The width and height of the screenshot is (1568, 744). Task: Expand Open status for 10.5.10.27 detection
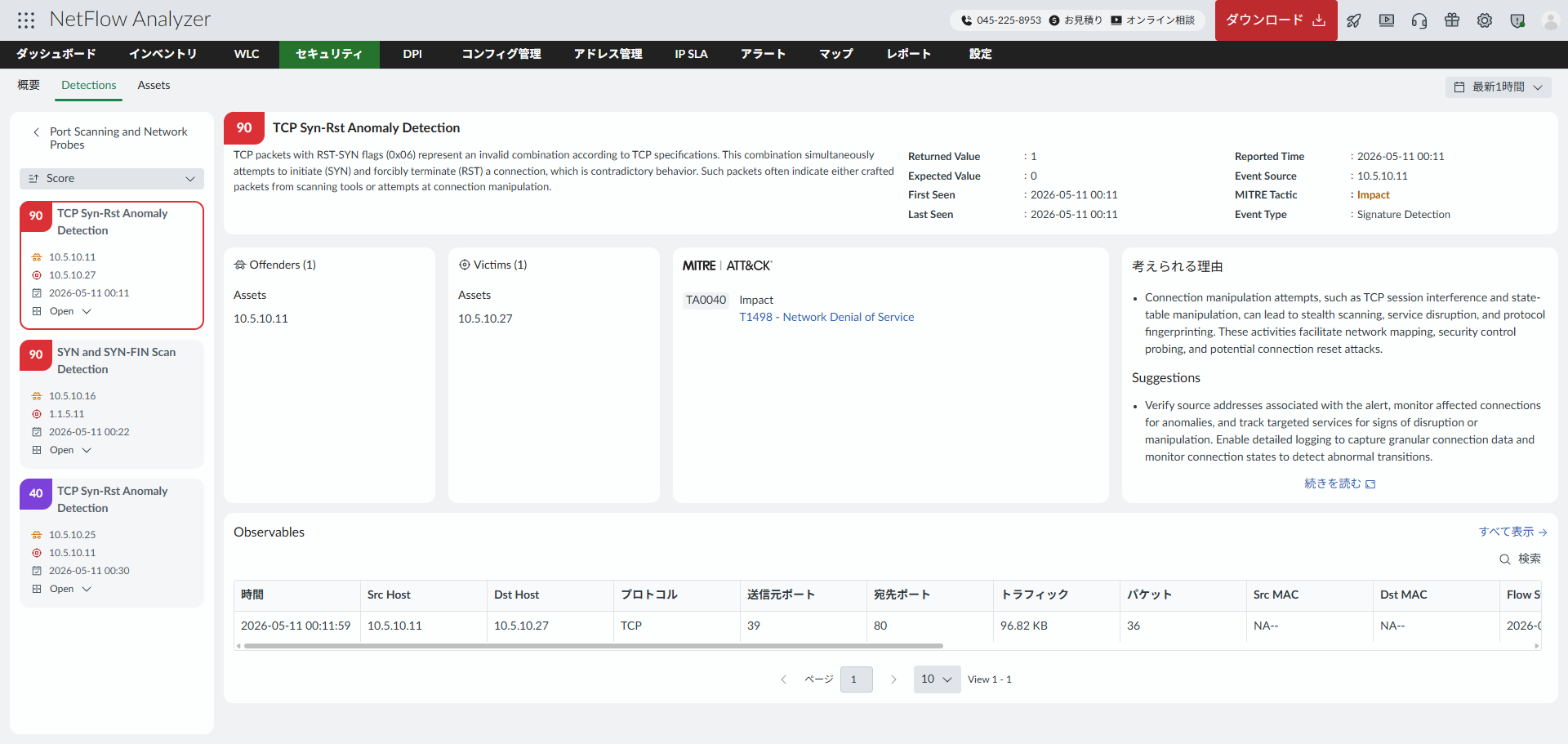point(69,311)
